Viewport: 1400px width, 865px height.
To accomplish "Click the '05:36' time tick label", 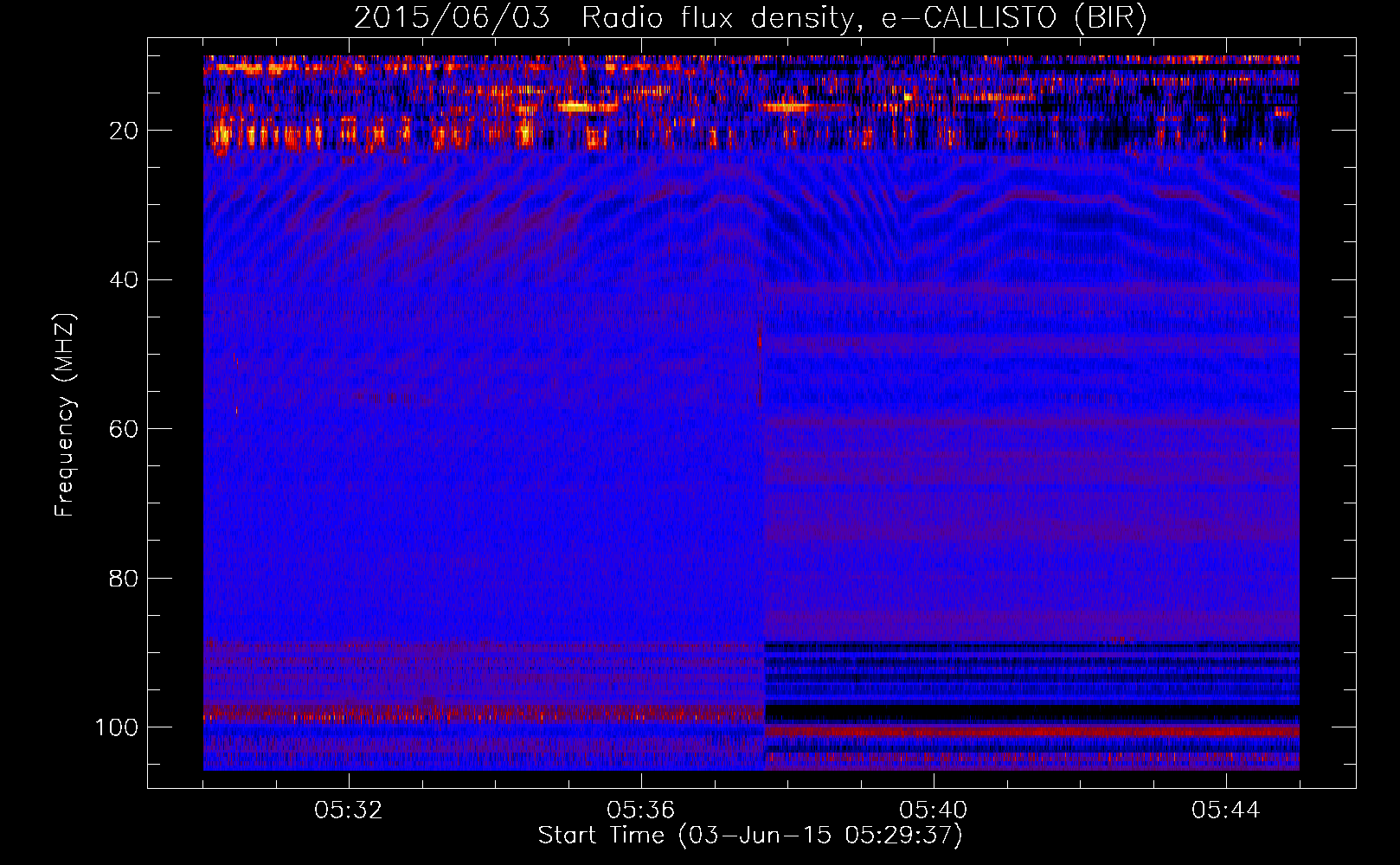I will 641,811.
